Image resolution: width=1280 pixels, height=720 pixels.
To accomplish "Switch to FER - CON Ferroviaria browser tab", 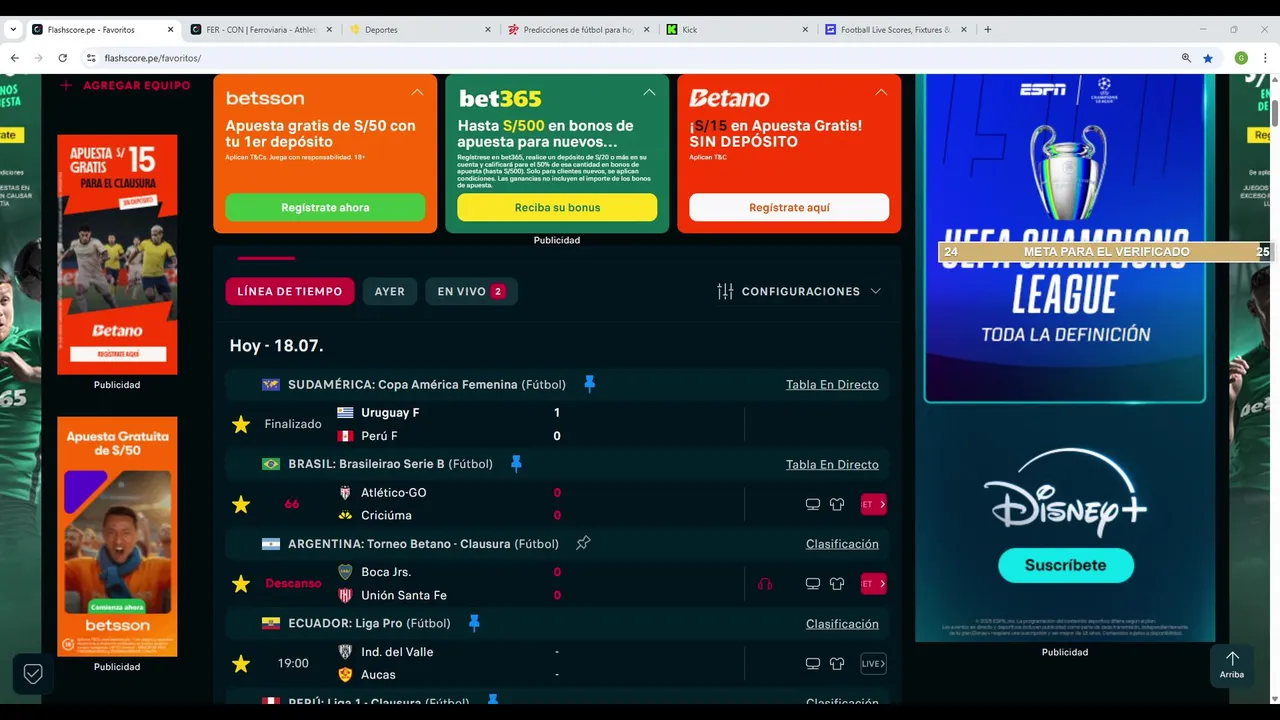I will pos(261,30).
